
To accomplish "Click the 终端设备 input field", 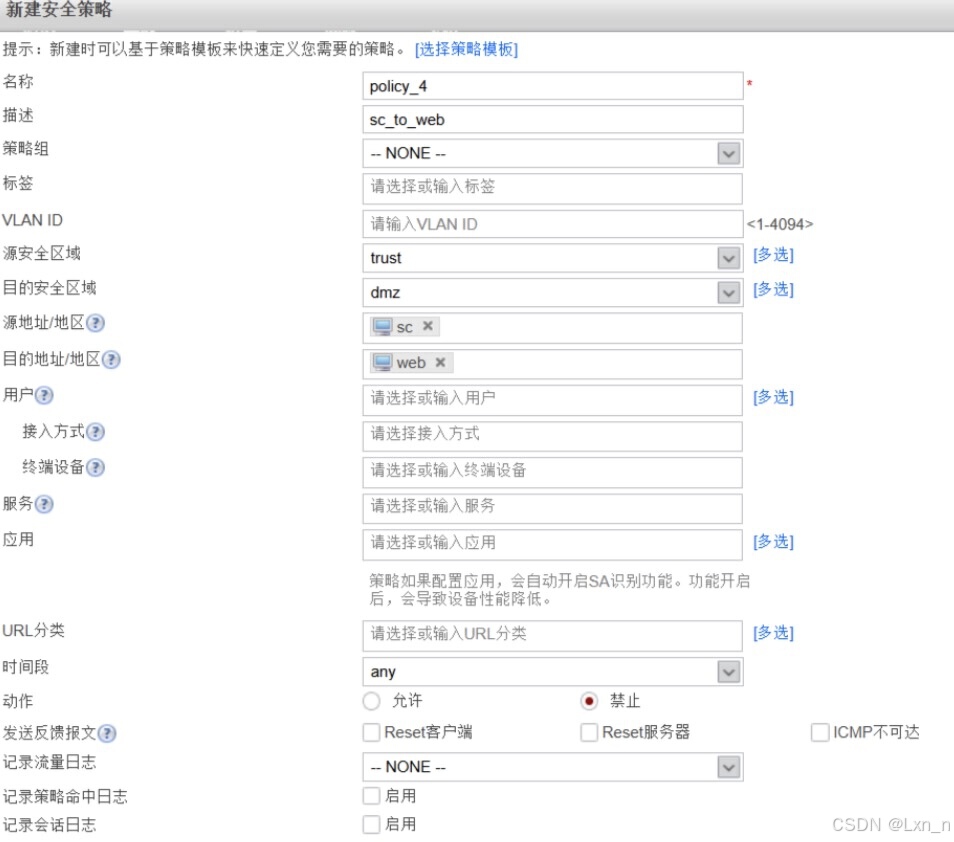I will pyautogui.click(x=552, y=472).
